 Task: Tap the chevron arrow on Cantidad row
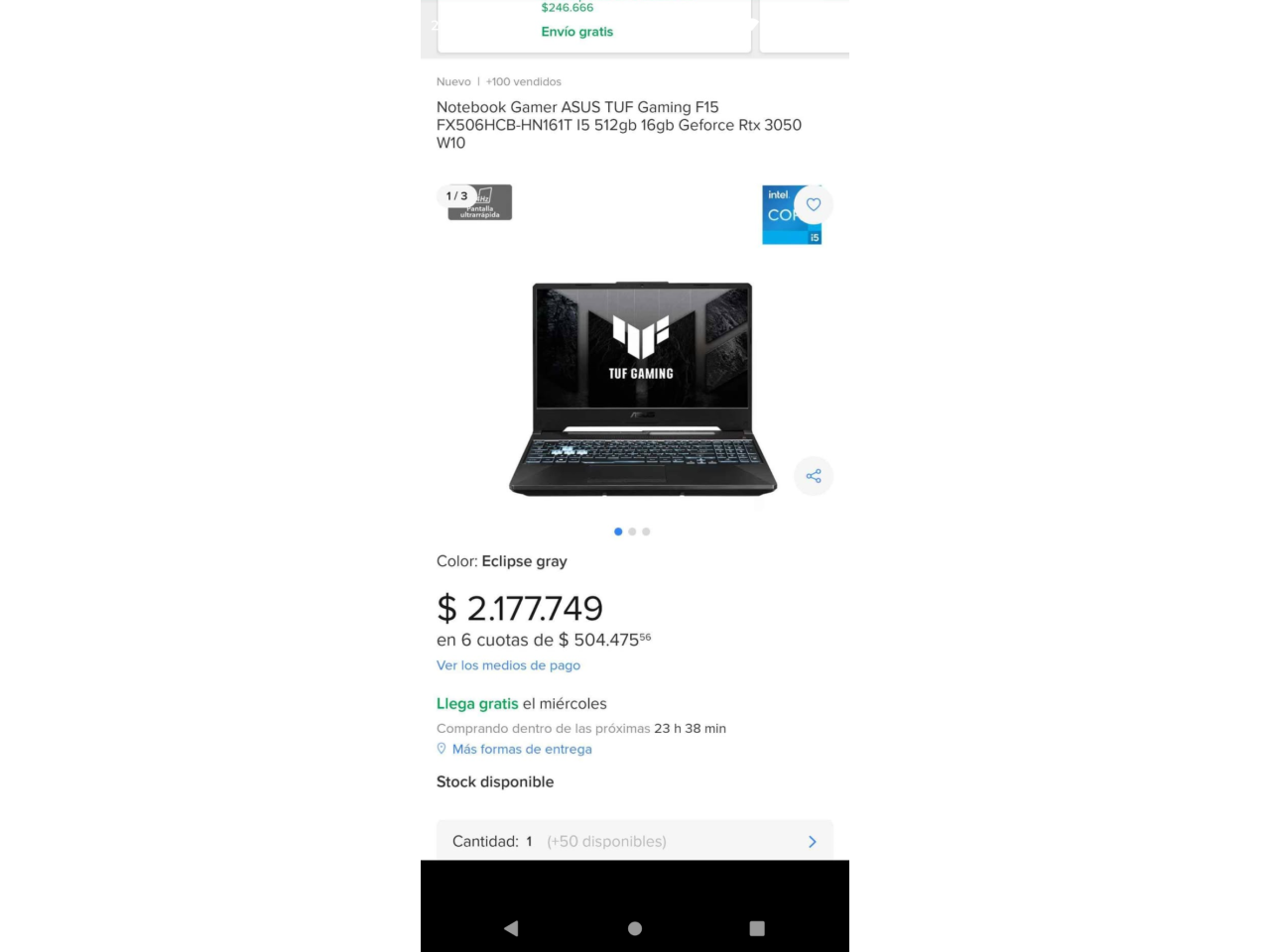point(813,842)
